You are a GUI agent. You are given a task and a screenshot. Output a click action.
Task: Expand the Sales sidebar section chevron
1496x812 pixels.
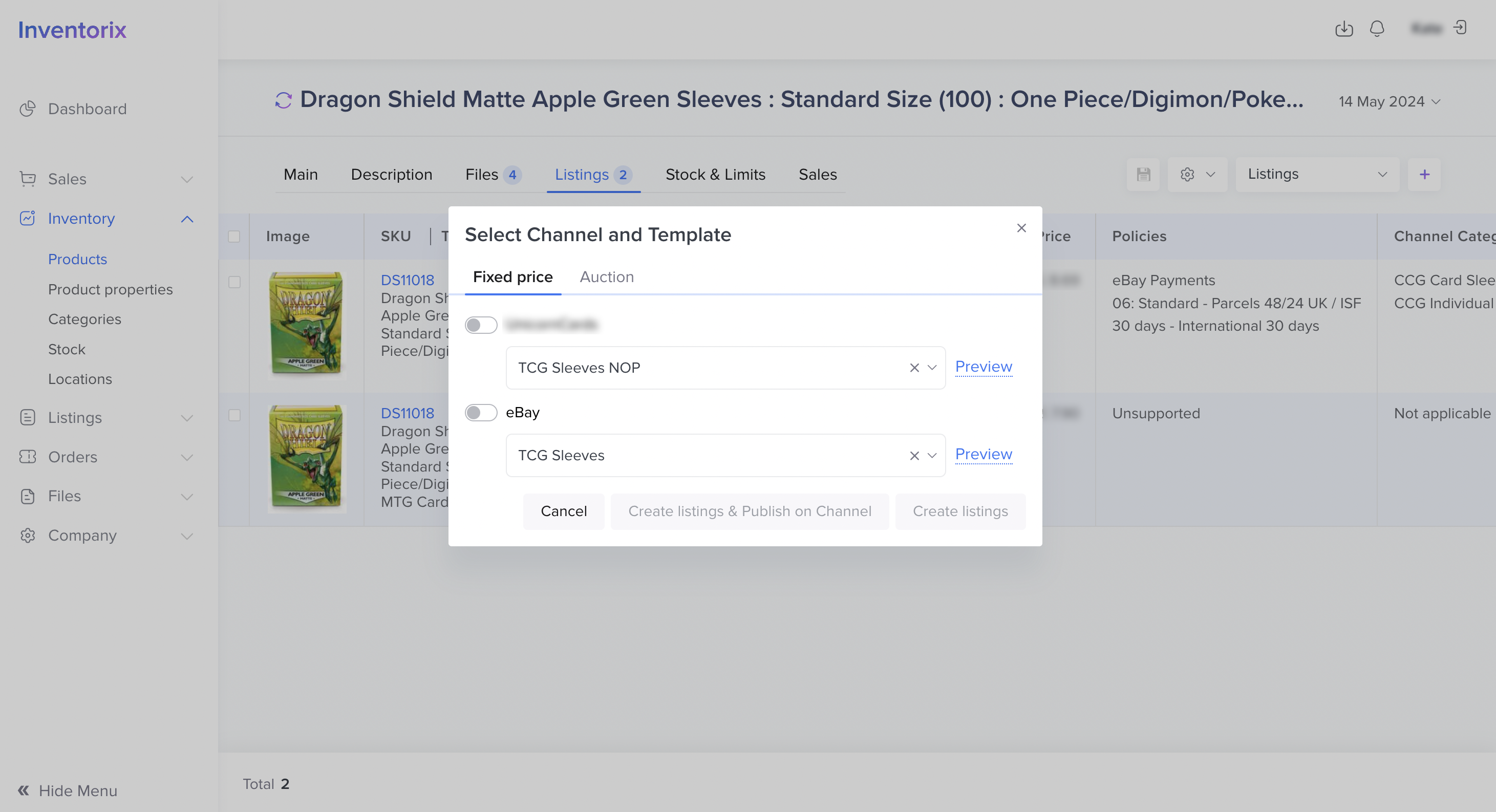tap(187, 180)
